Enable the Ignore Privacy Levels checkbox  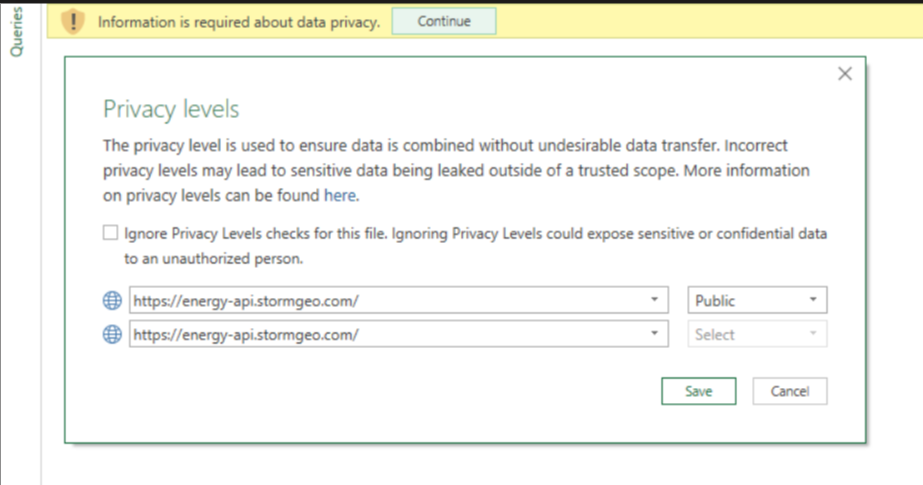(110, 234)
